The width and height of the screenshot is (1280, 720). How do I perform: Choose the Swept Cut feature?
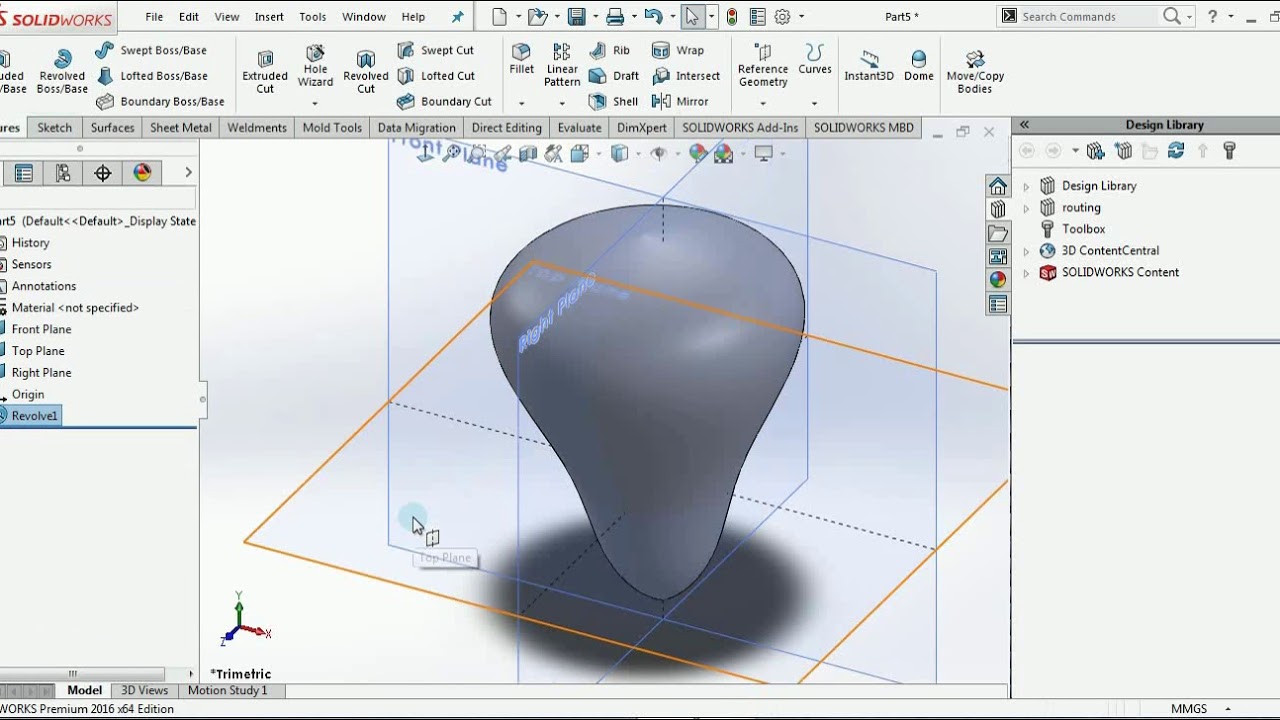coord(435,50)
